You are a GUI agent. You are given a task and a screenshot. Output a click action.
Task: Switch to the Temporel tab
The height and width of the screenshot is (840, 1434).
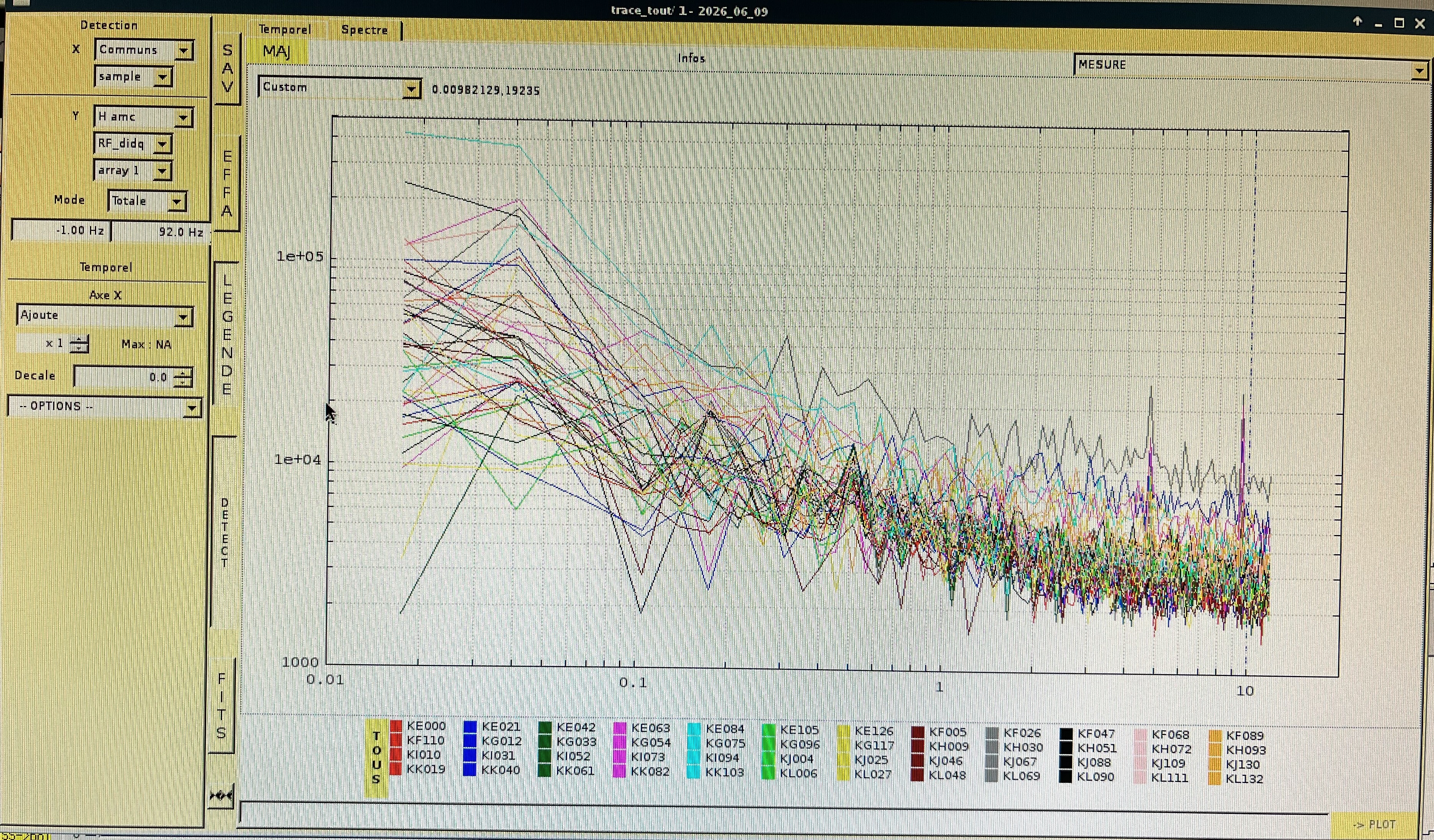[x=285, y=30]
